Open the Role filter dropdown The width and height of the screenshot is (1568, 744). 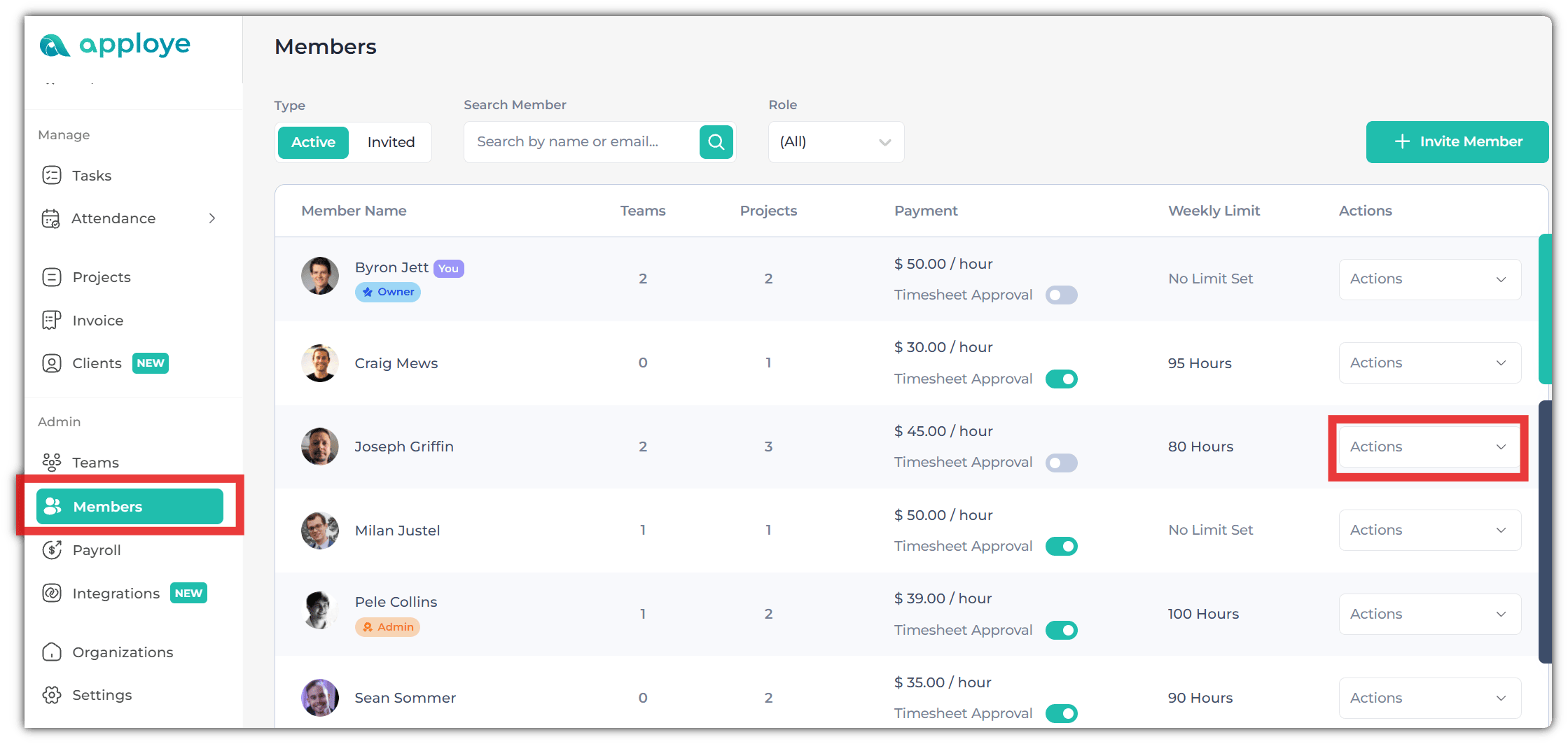point(835,142)
